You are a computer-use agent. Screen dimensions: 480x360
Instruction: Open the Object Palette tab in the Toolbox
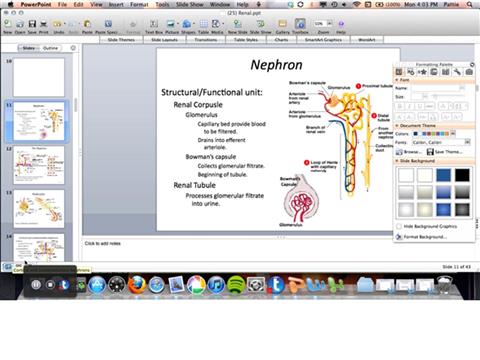[410, 72]
